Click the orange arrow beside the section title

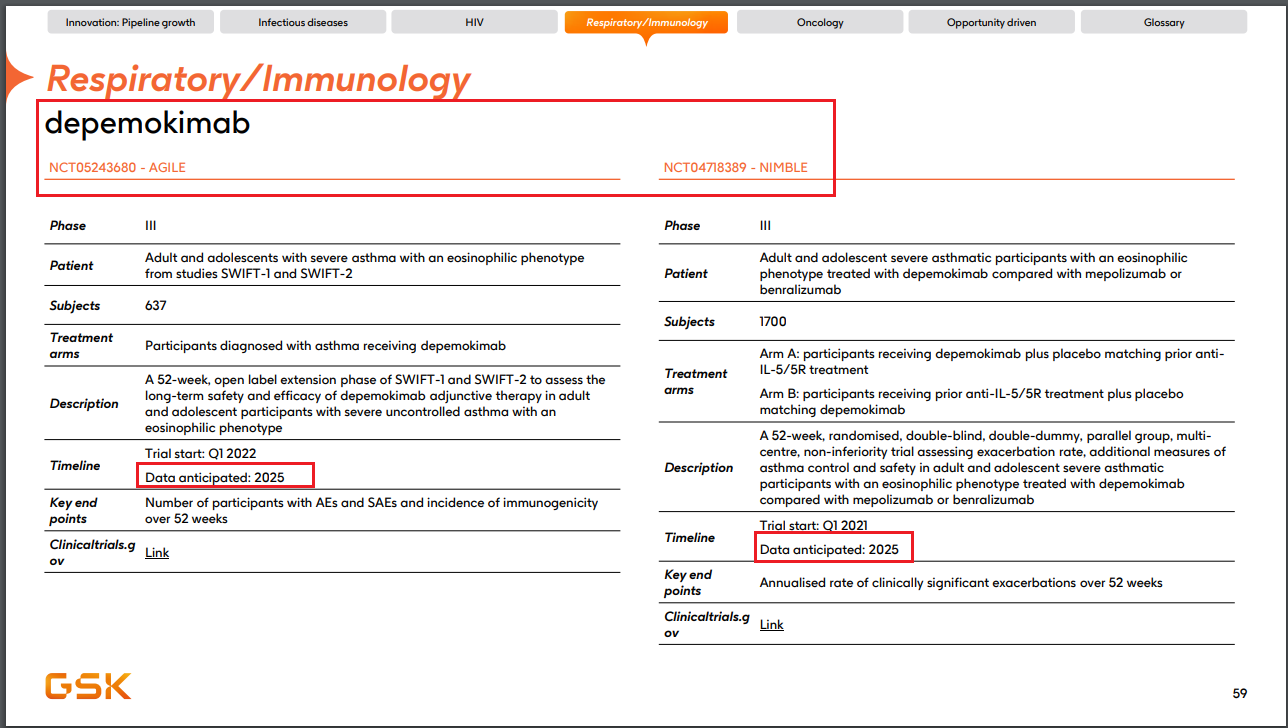[17, 72]
